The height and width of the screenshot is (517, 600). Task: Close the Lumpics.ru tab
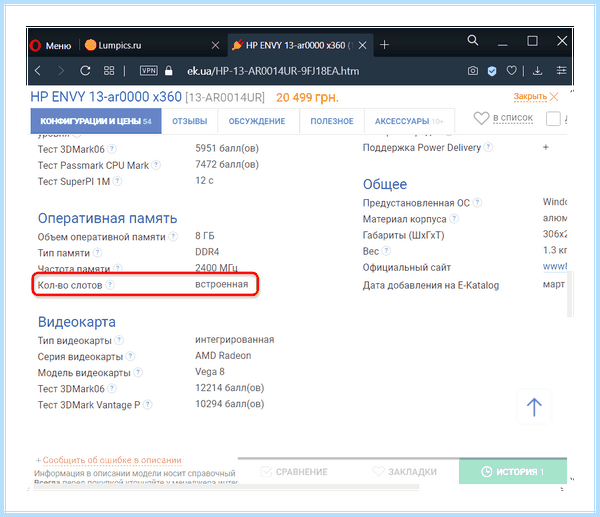pos(215,46)
